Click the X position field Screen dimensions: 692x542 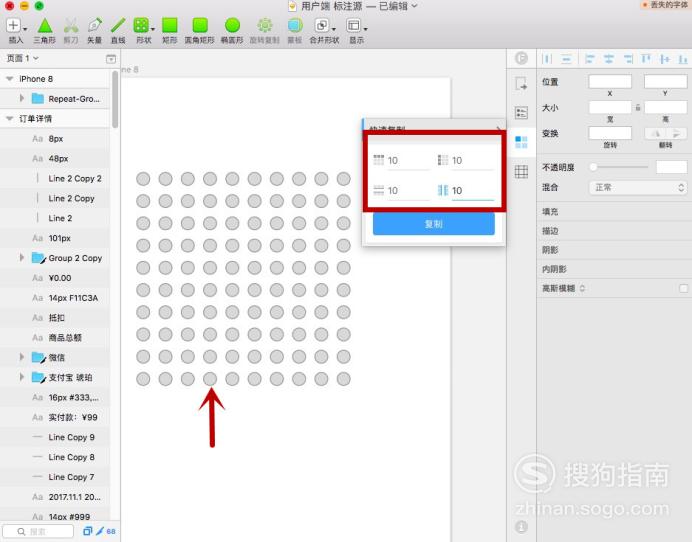pos(610,82)
